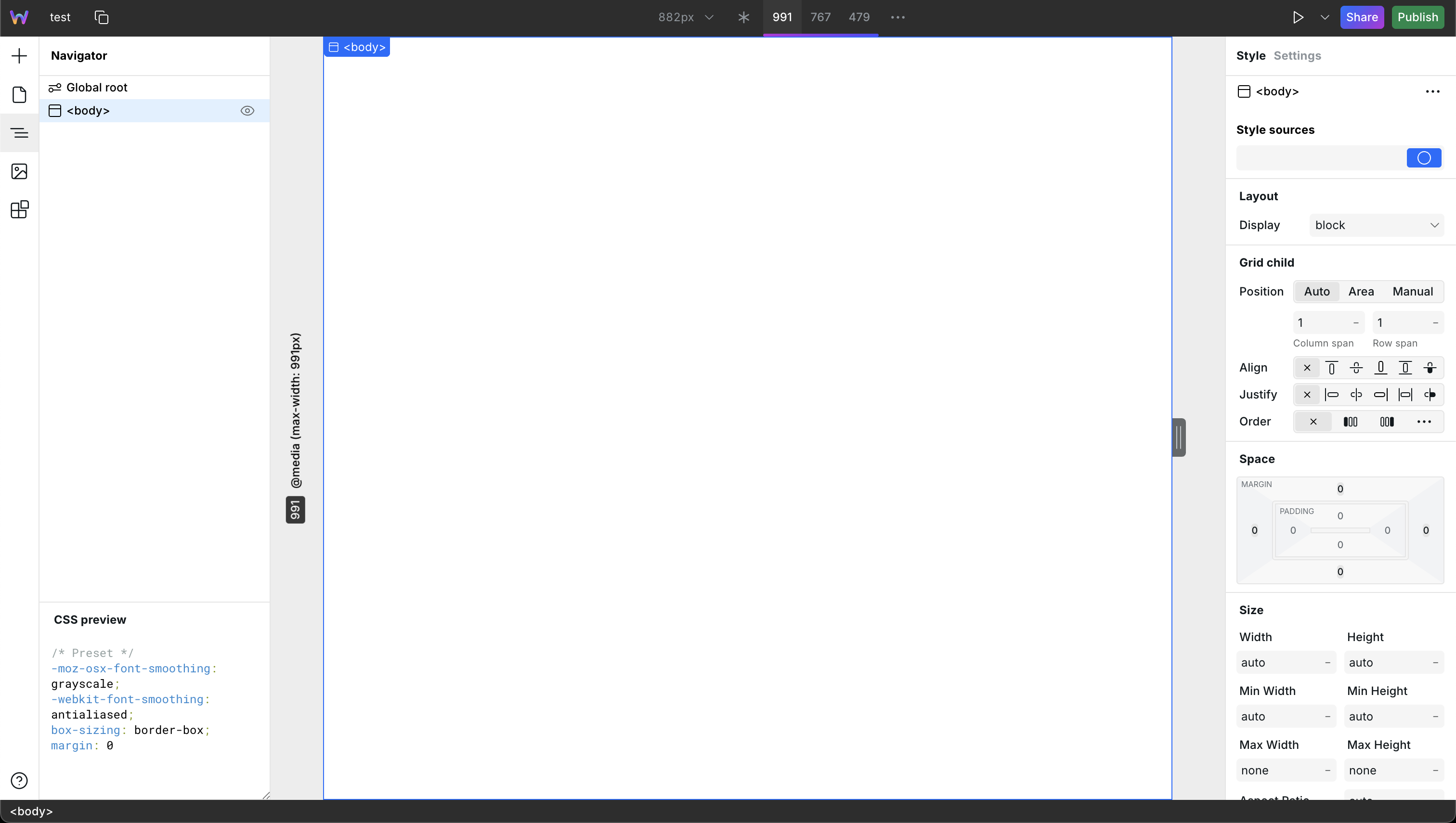
Task: Set Justify to stretch
Action: 1405,395
